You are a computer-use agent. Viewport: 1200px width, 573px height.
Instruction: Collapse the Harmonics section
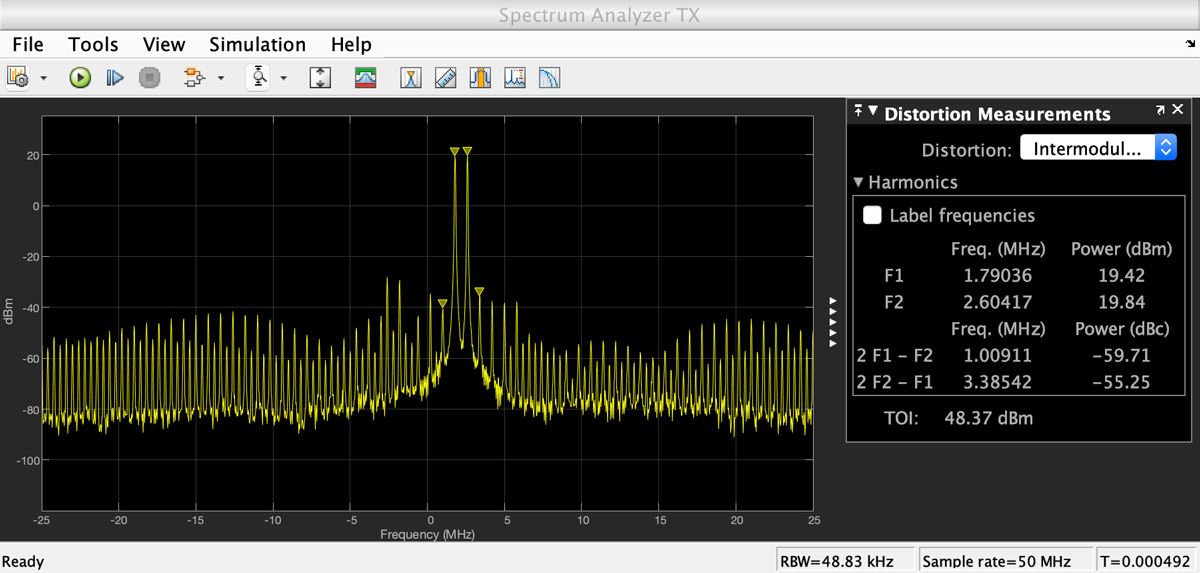coord(858,183)
